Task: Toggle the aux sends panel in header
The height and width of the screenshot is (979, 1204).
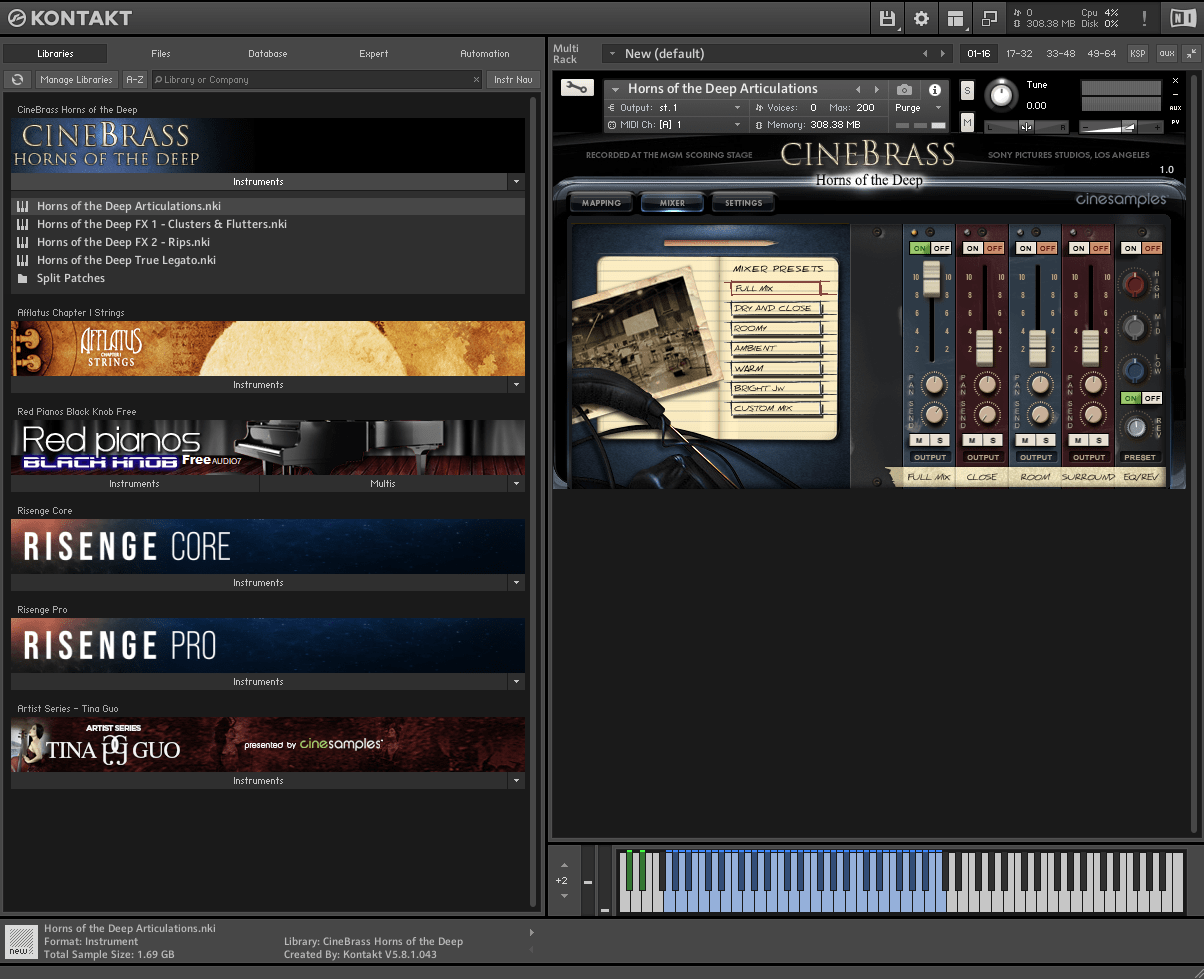Action: coord(1166,54)
